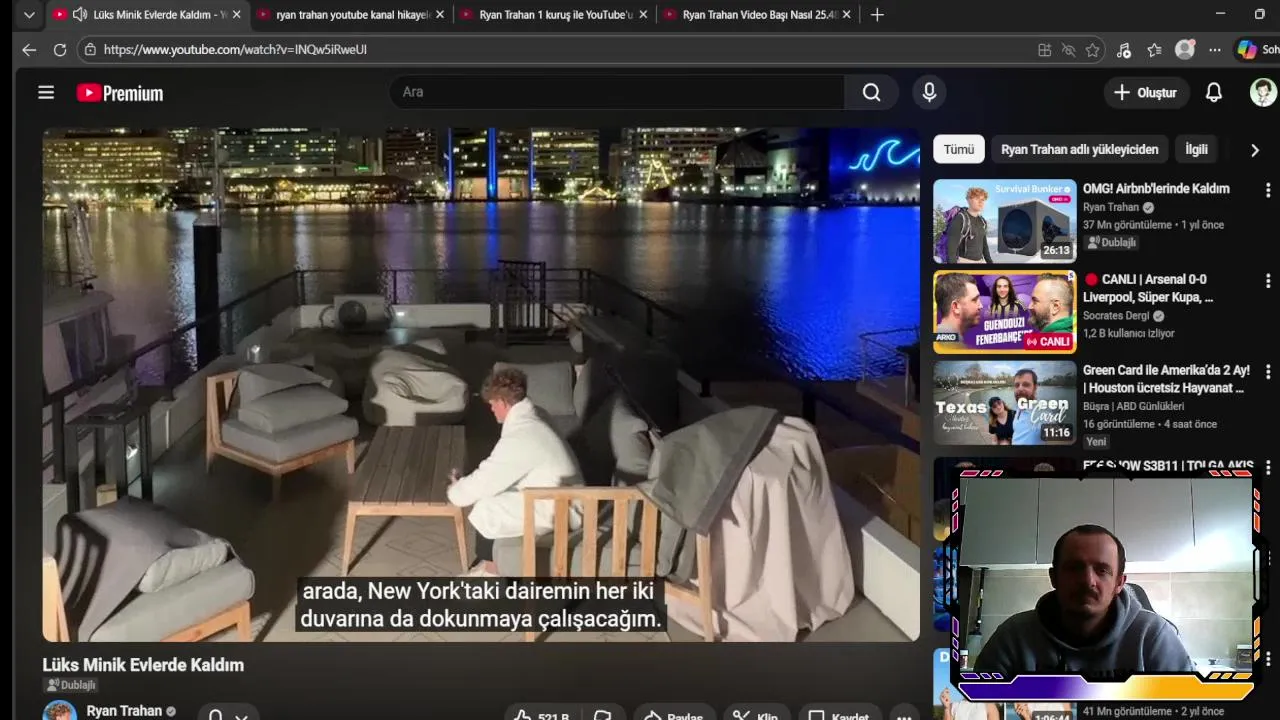Open Ryan Trahan channel name under video

(x=124, y=711)
